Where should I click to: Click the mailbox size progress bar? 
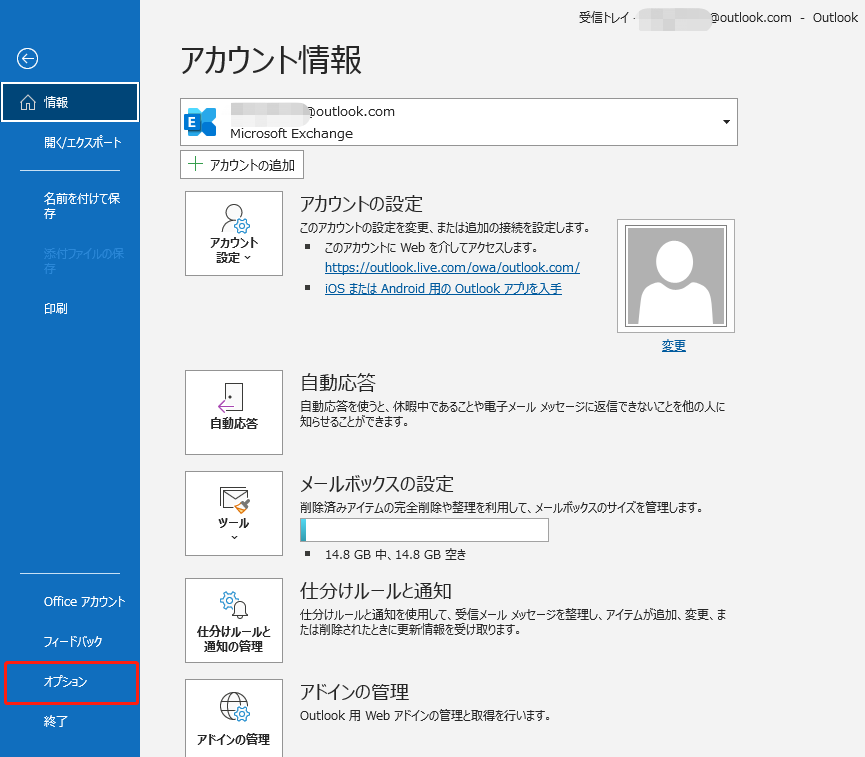point(424,530)
